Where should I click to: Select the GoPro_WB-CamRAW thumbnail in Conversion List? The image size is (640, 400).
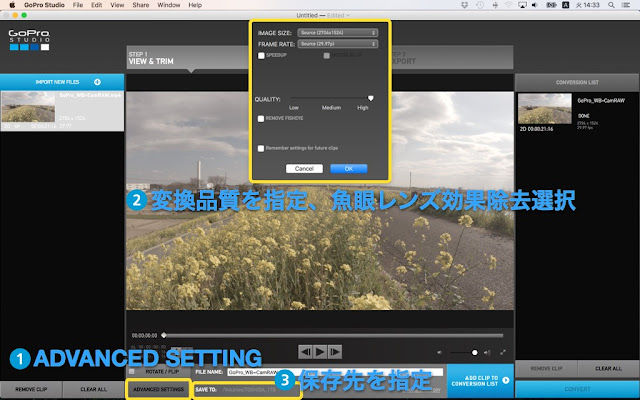pyautogui.click(x=544, y=109)
